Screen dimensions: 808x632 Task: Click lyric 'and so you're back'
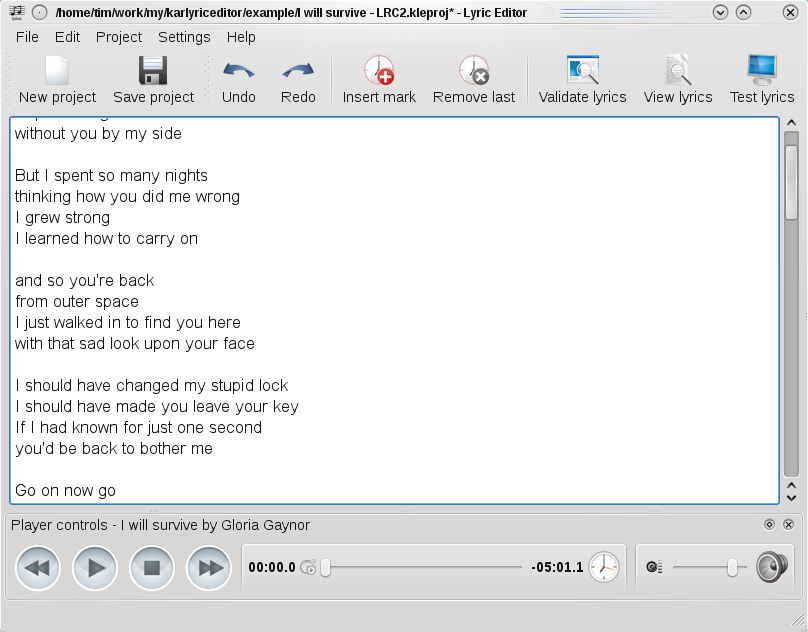(85, 280)
